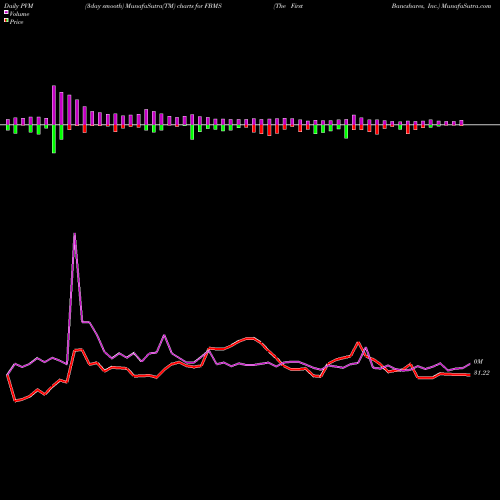Click the Volume legend color swatch
Image resolution: width=500 pixels, height=500 pixels.
click(x=6, y=13)
